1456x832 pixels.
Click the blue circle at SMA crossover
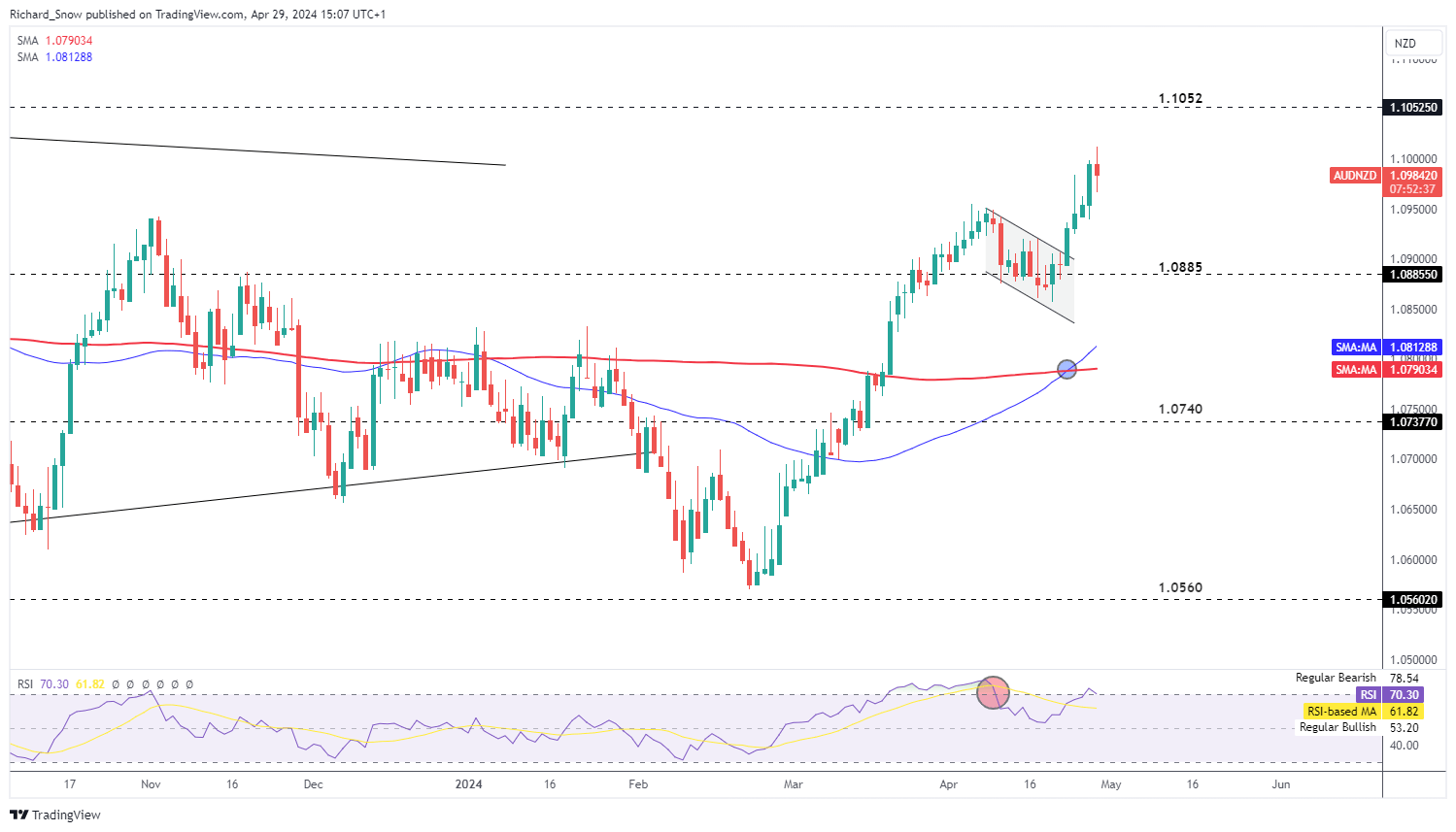(1067, 369)
